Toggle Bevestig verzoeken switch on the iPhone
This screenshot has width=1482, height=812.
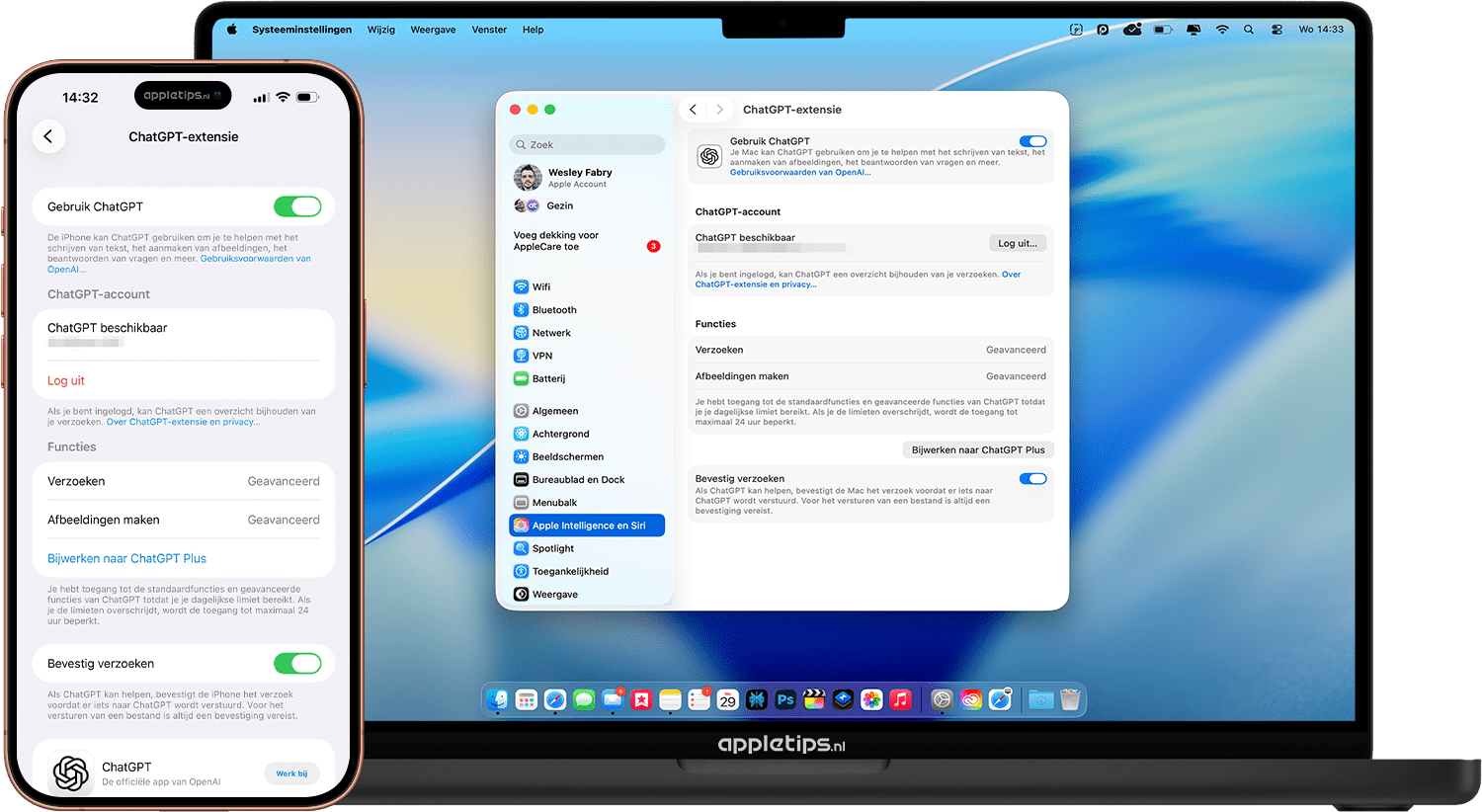click(297, 663)
